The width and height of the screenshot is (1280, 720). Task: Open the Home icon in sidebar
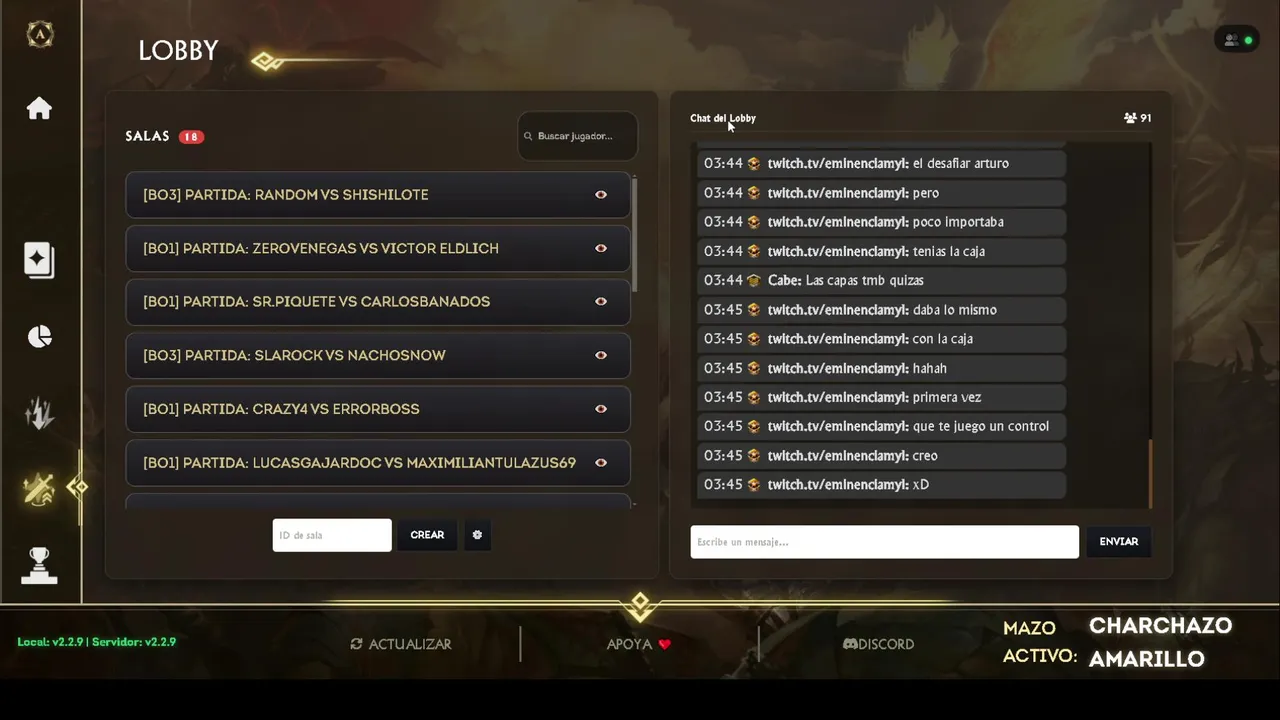coord(39,108)
